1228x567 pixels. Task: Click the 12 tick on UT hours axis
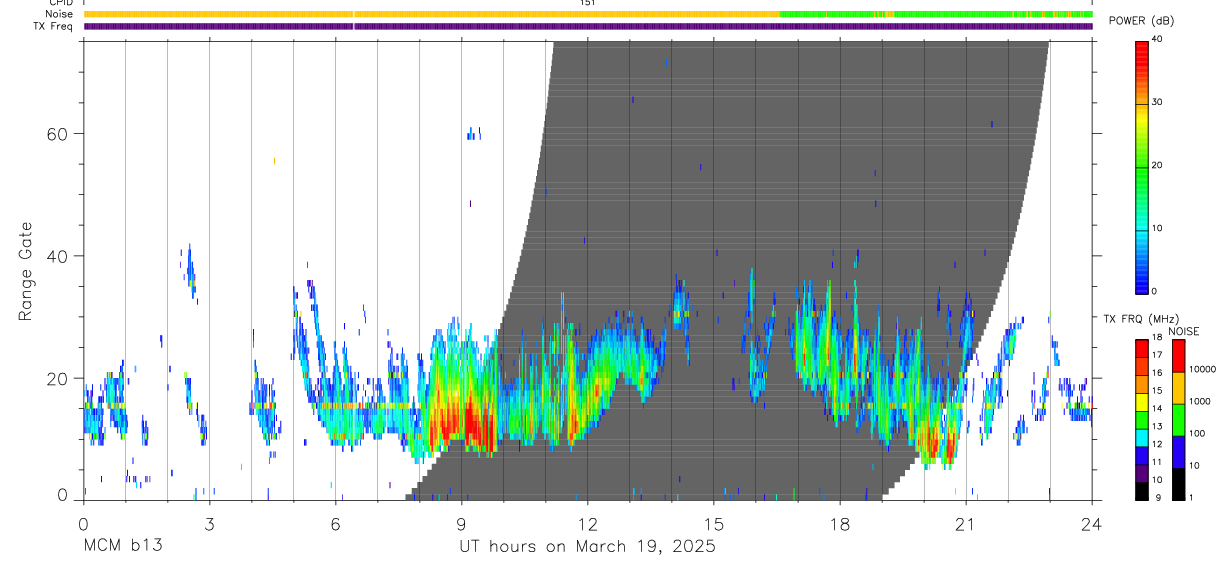[587, 523]
